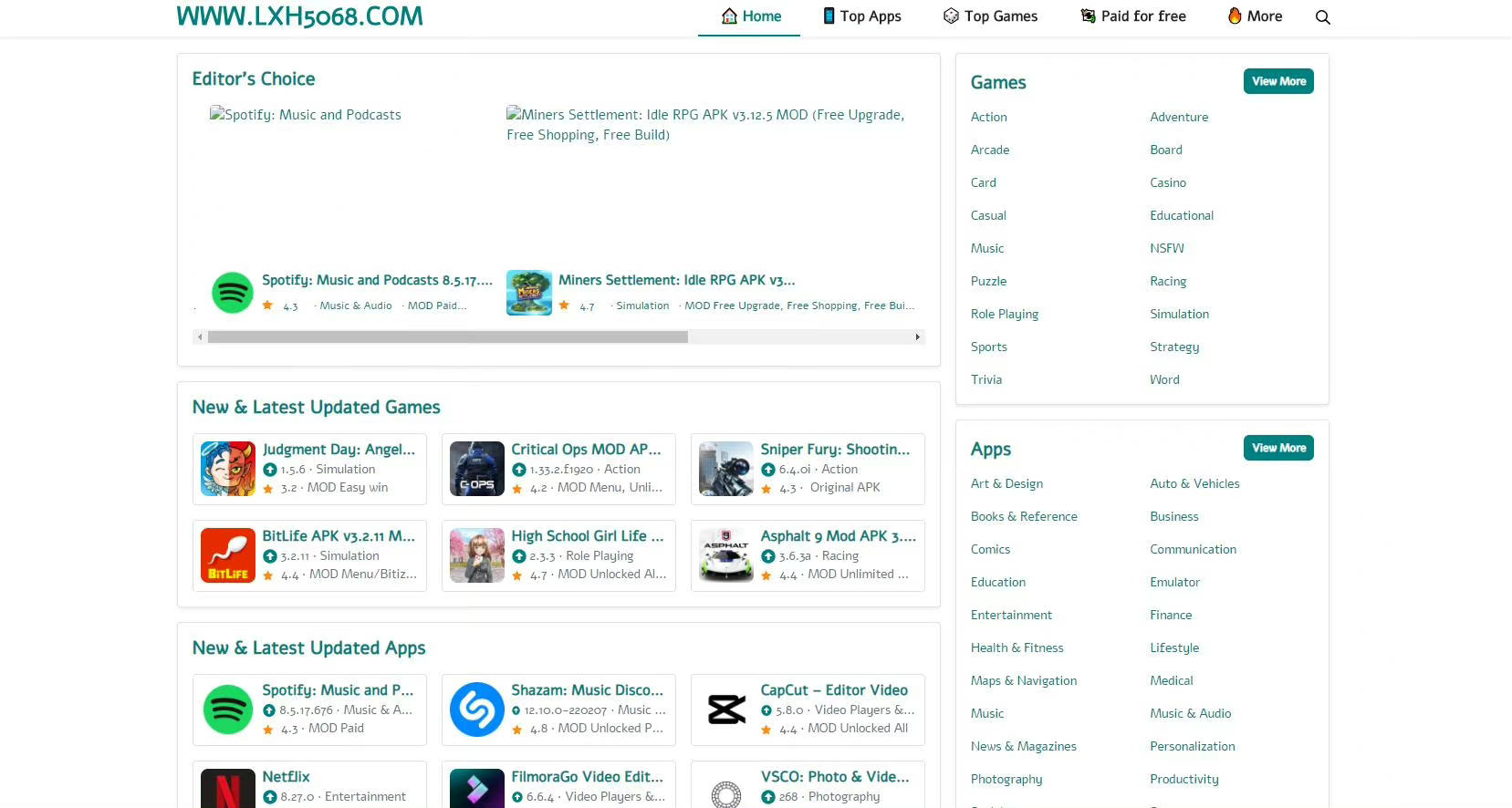Click the WWW.LXH5068.COM site logo
1512x808 pixels.
[299, 16]
